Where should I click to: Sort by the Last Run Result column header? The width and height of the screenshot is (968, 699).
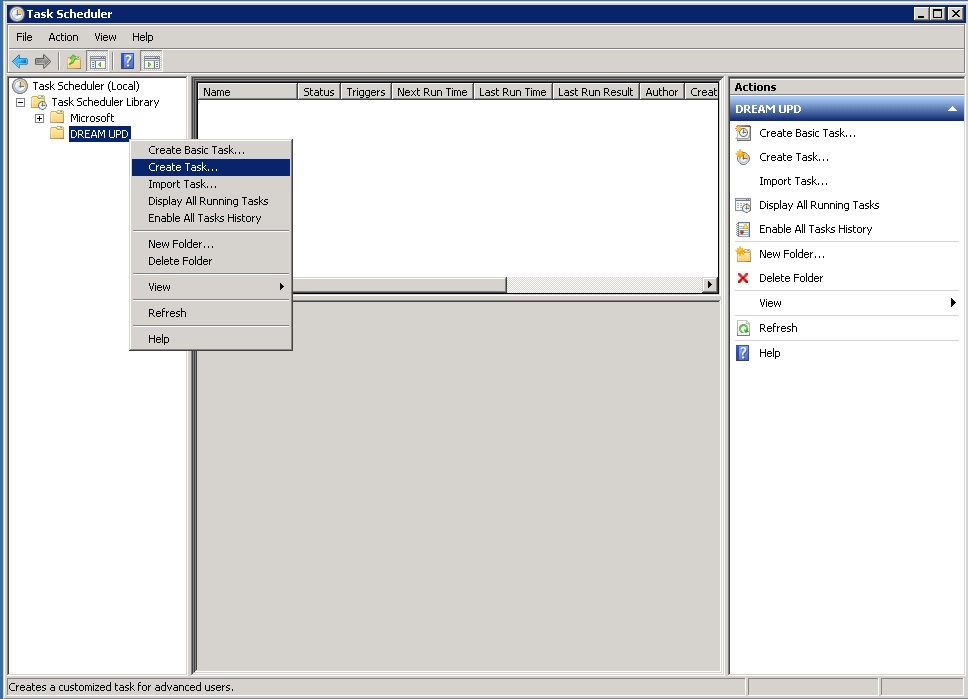click(x=596, y=91)
